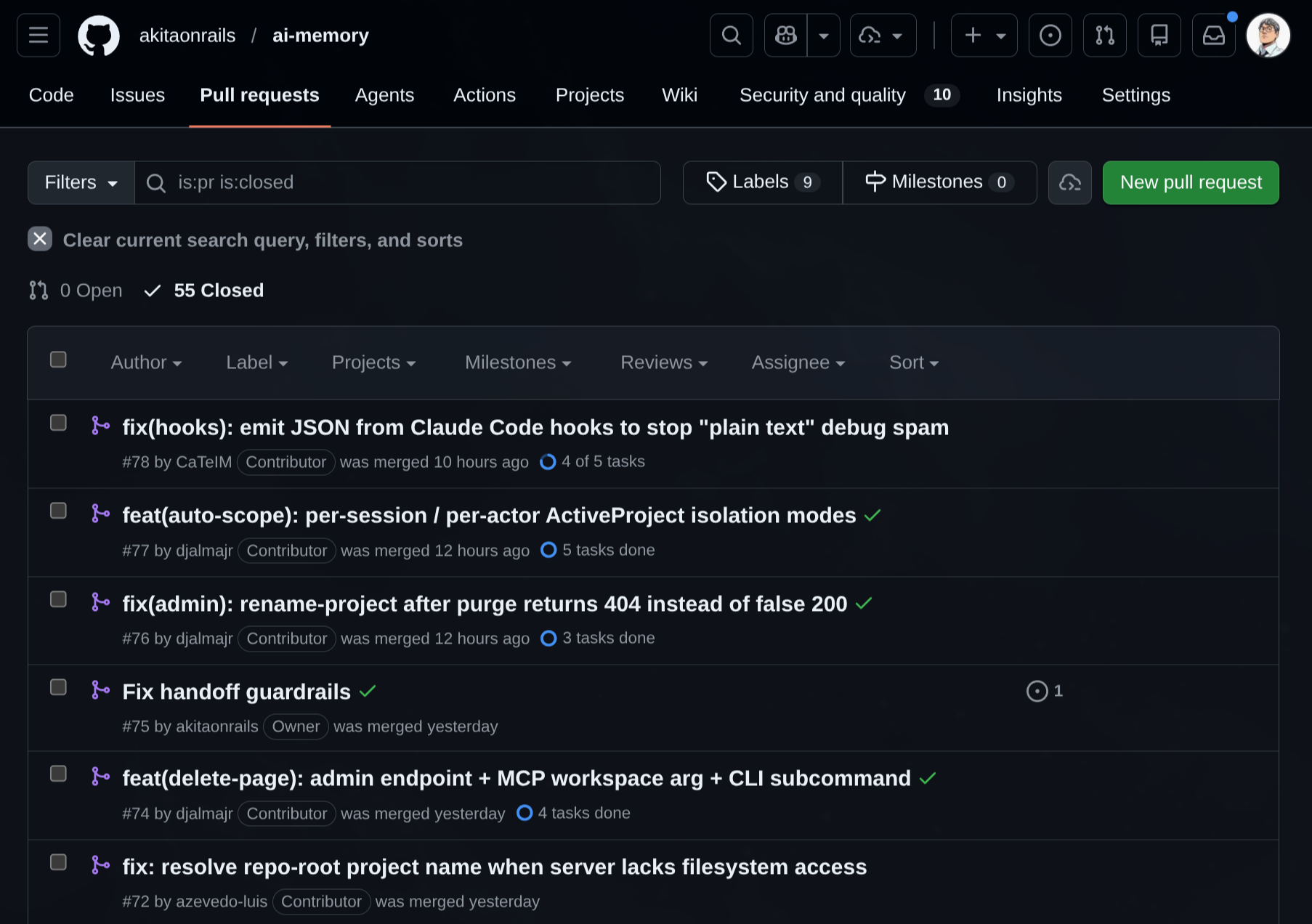Clear current search query, filters, and sorts

(x=262, y=240)
